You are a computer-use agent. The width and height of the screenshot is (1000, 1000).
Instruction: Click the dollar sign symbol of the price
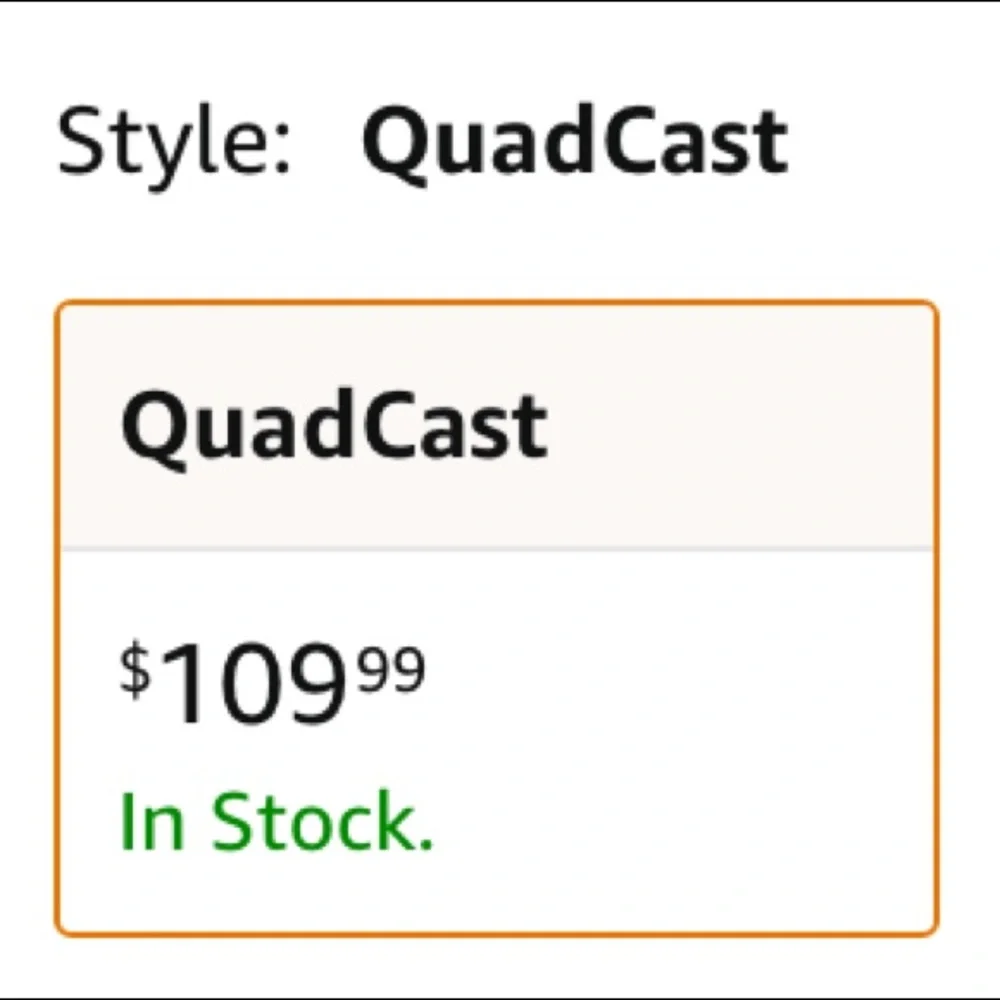(135, 670)
